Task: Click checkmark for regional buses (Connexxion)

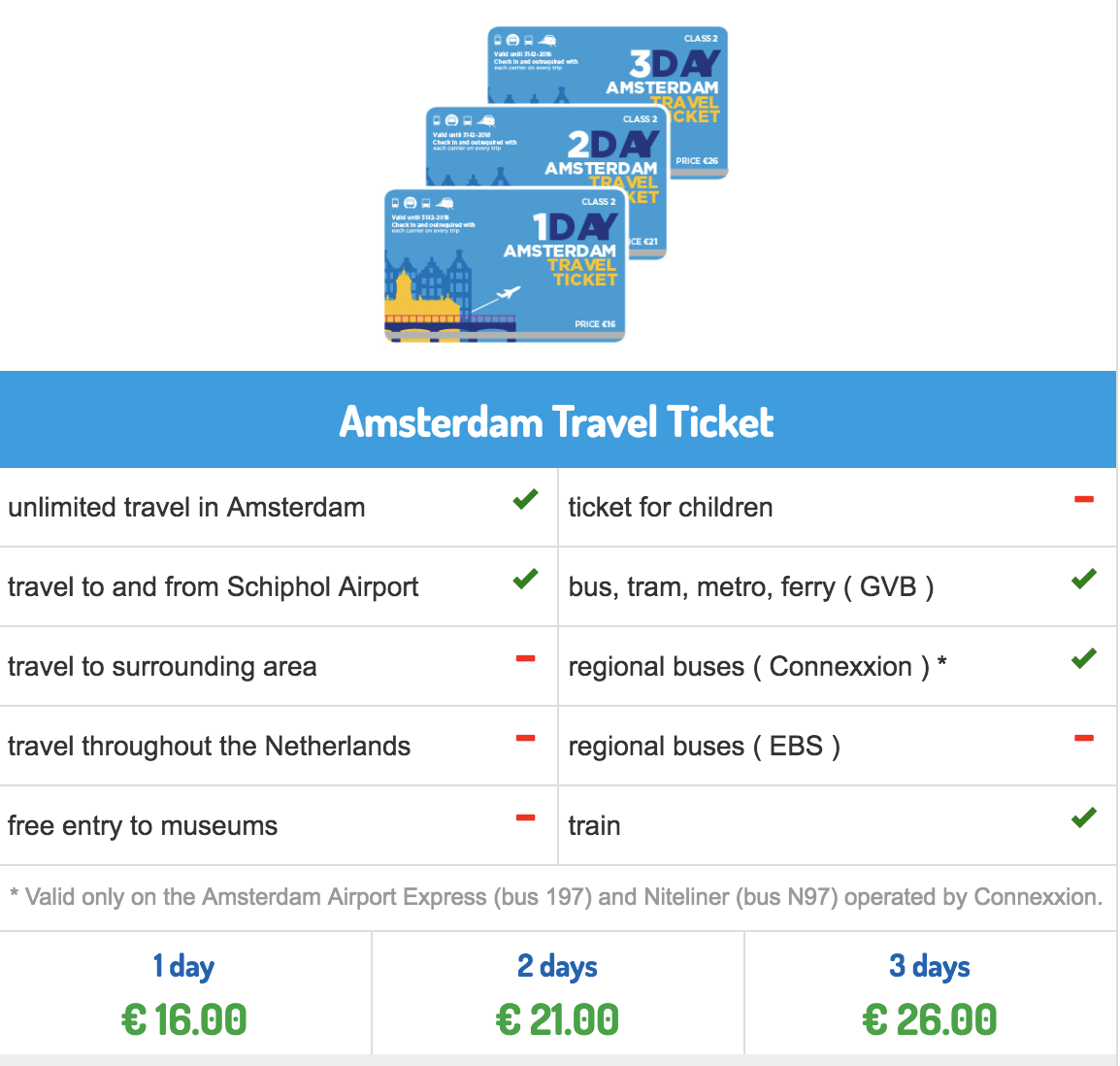Action: tap(1083, 658)
